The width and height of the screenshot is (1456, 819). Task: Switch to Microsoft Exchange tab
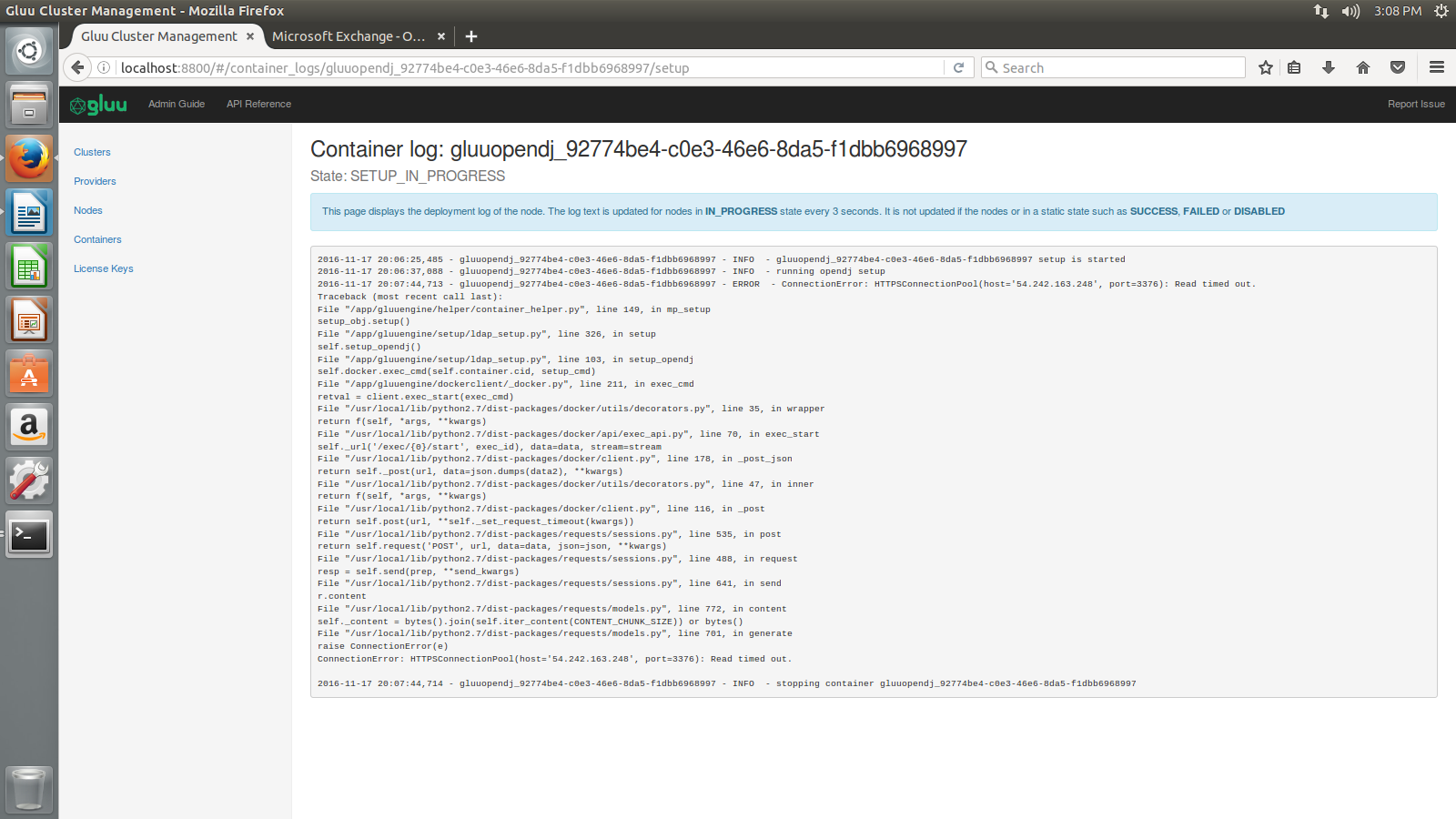349,36
